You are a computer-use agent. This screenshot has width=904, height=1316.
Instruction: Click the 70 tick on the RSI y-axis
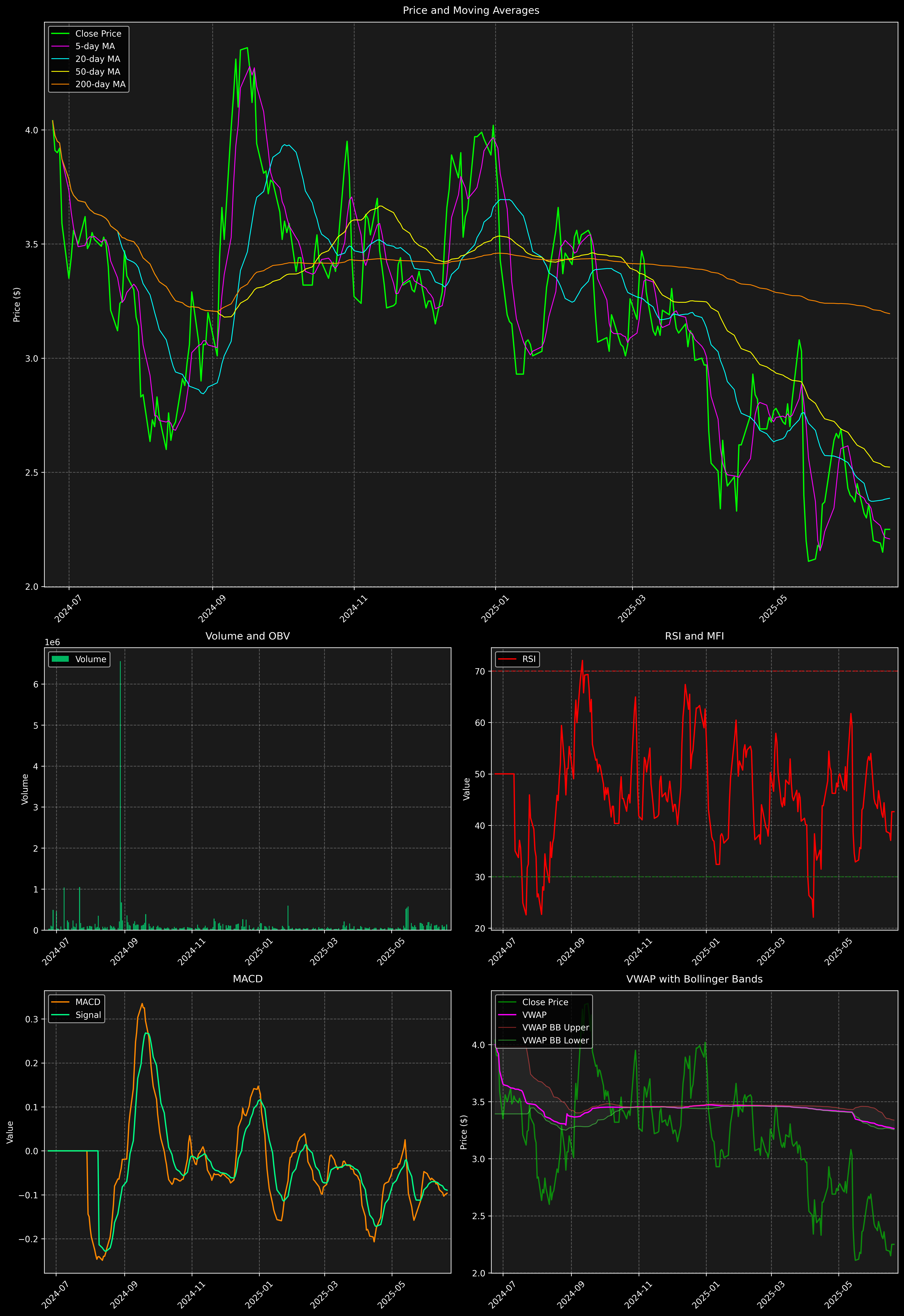click(x=480, y=672)
